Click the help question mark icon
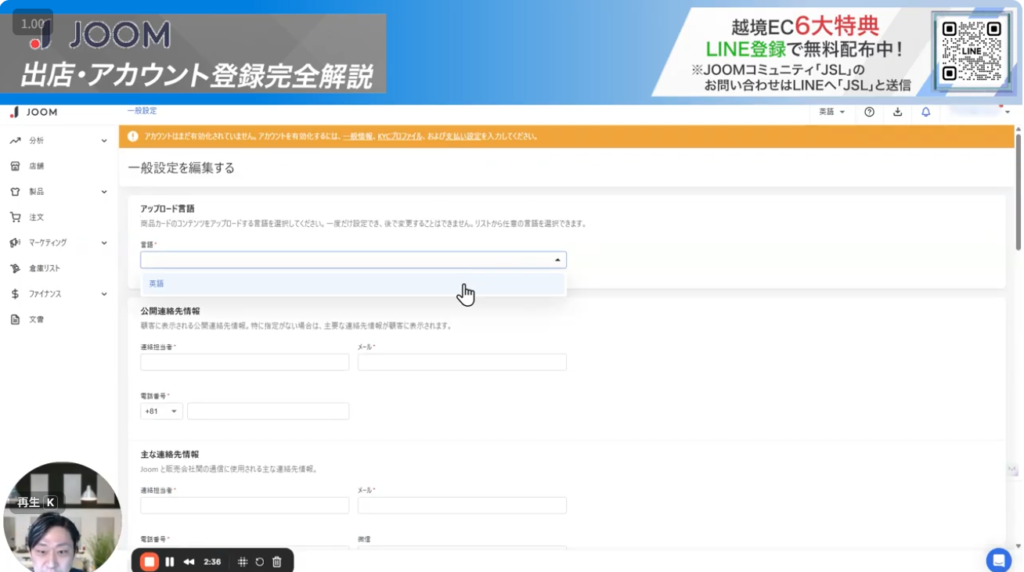Viewport: 1024px width, 572px height. point(869,112)
